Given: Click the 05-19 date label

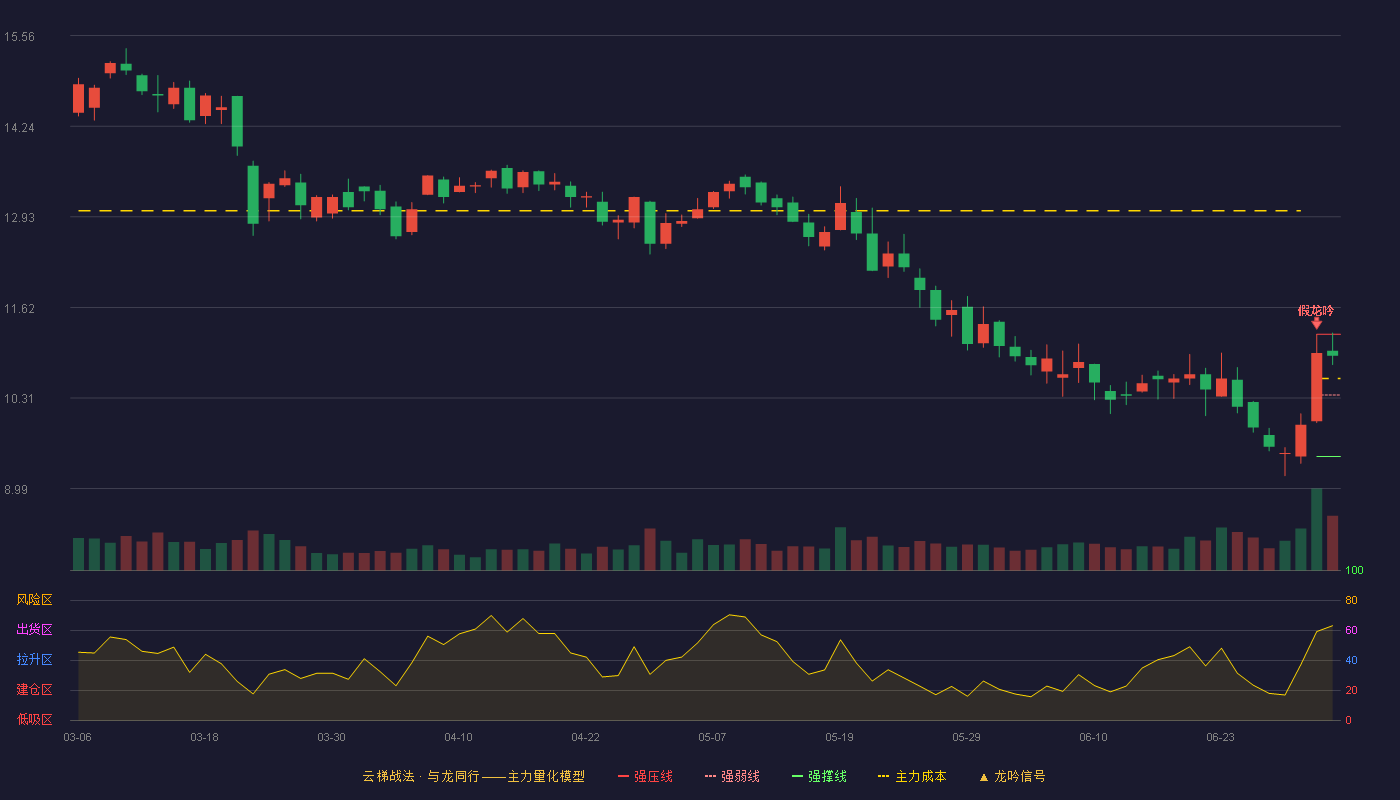Looking at the screenshot, I should (839, 737).
